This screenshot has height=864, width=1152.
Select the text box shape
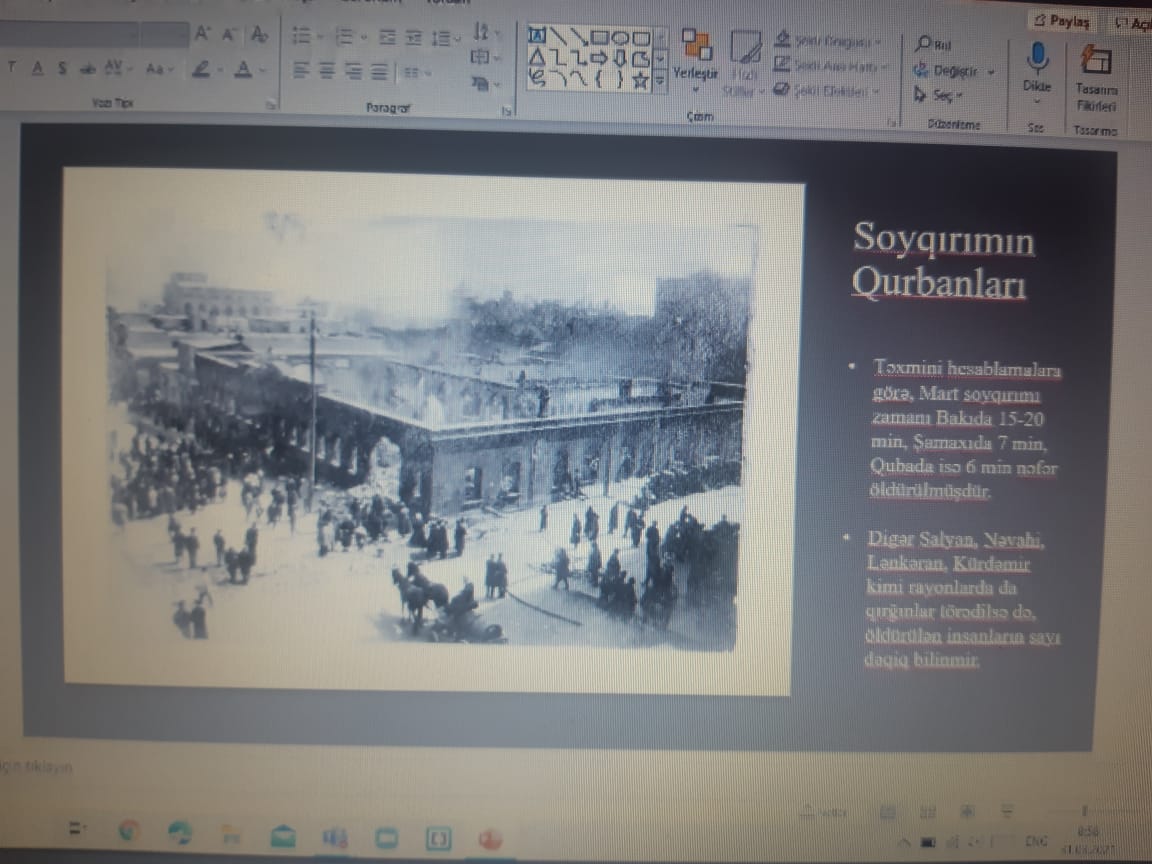[536, 34]
